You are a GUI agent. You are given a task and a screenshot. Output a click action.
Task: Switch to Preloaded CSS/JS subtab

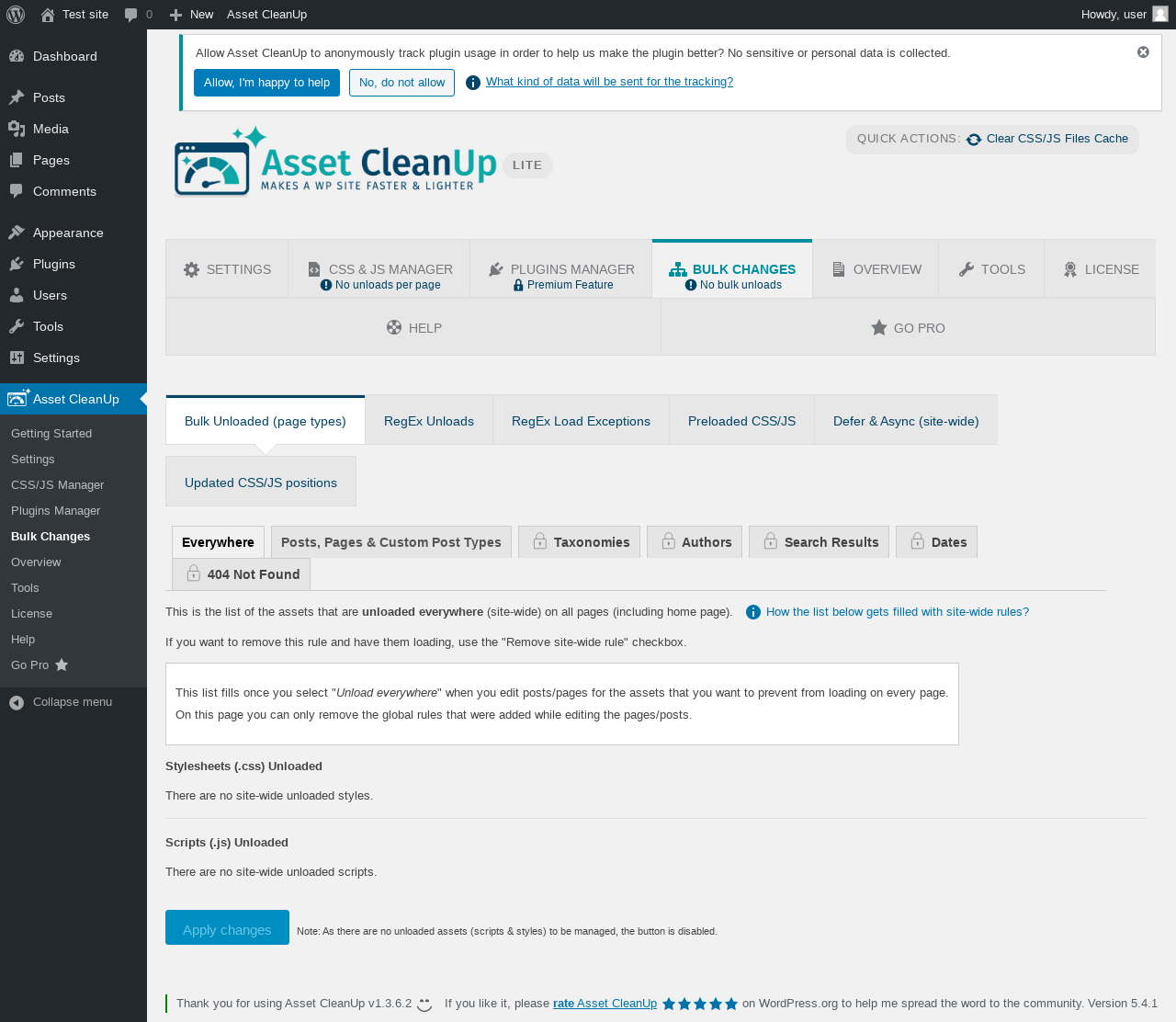742,421
